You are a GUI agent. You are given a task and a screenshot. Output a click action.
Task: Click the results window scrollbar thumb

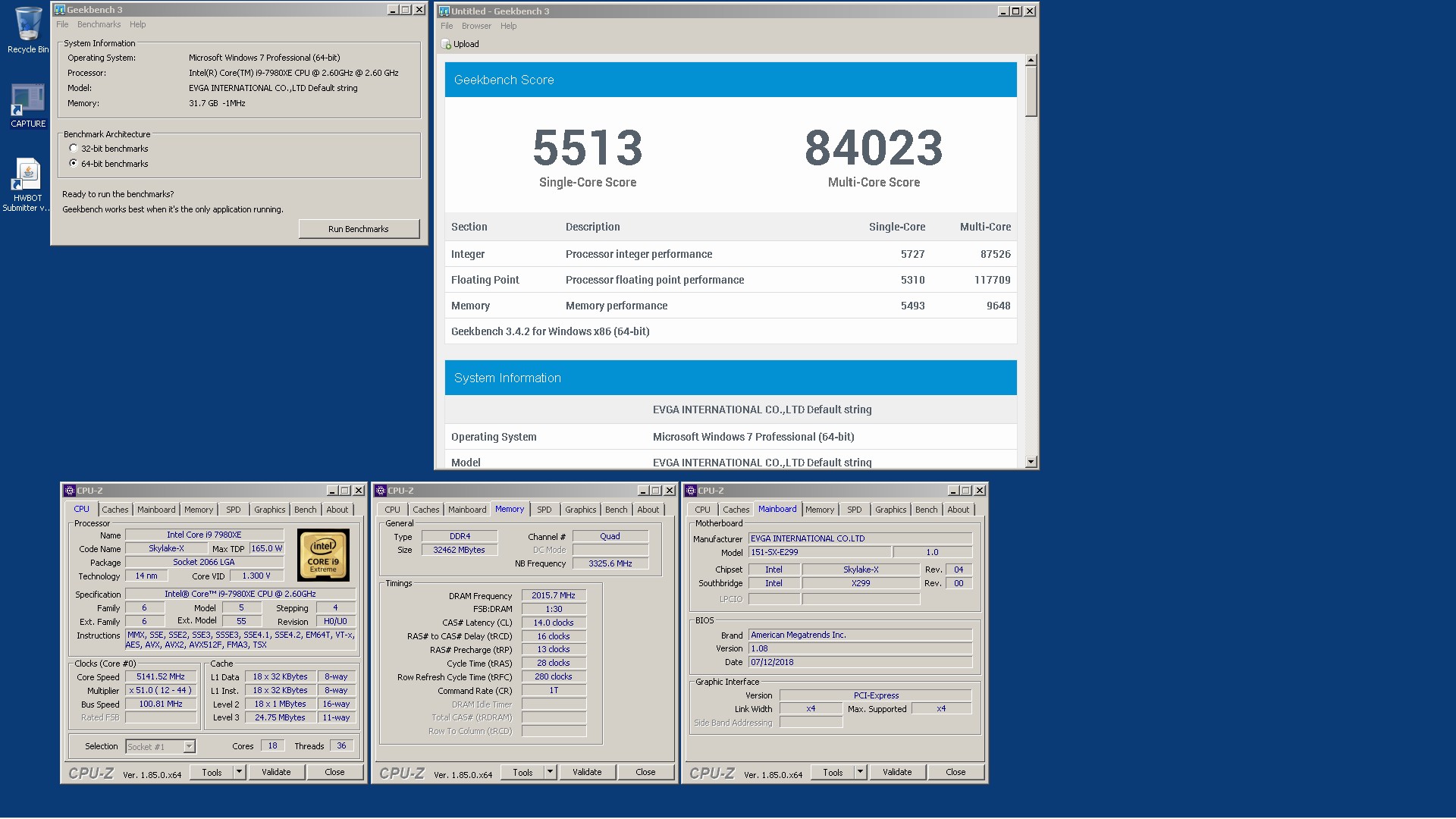(1031, 91)
